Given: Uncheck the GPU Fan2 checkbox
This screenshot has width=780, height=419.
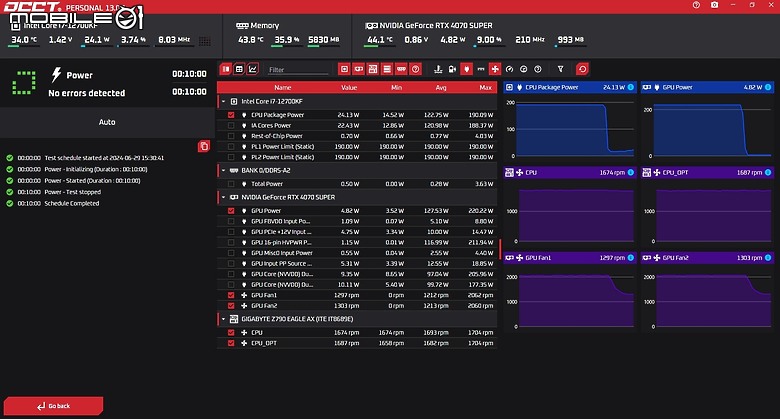Looking at the screenshot, I should tap(231, 306).
